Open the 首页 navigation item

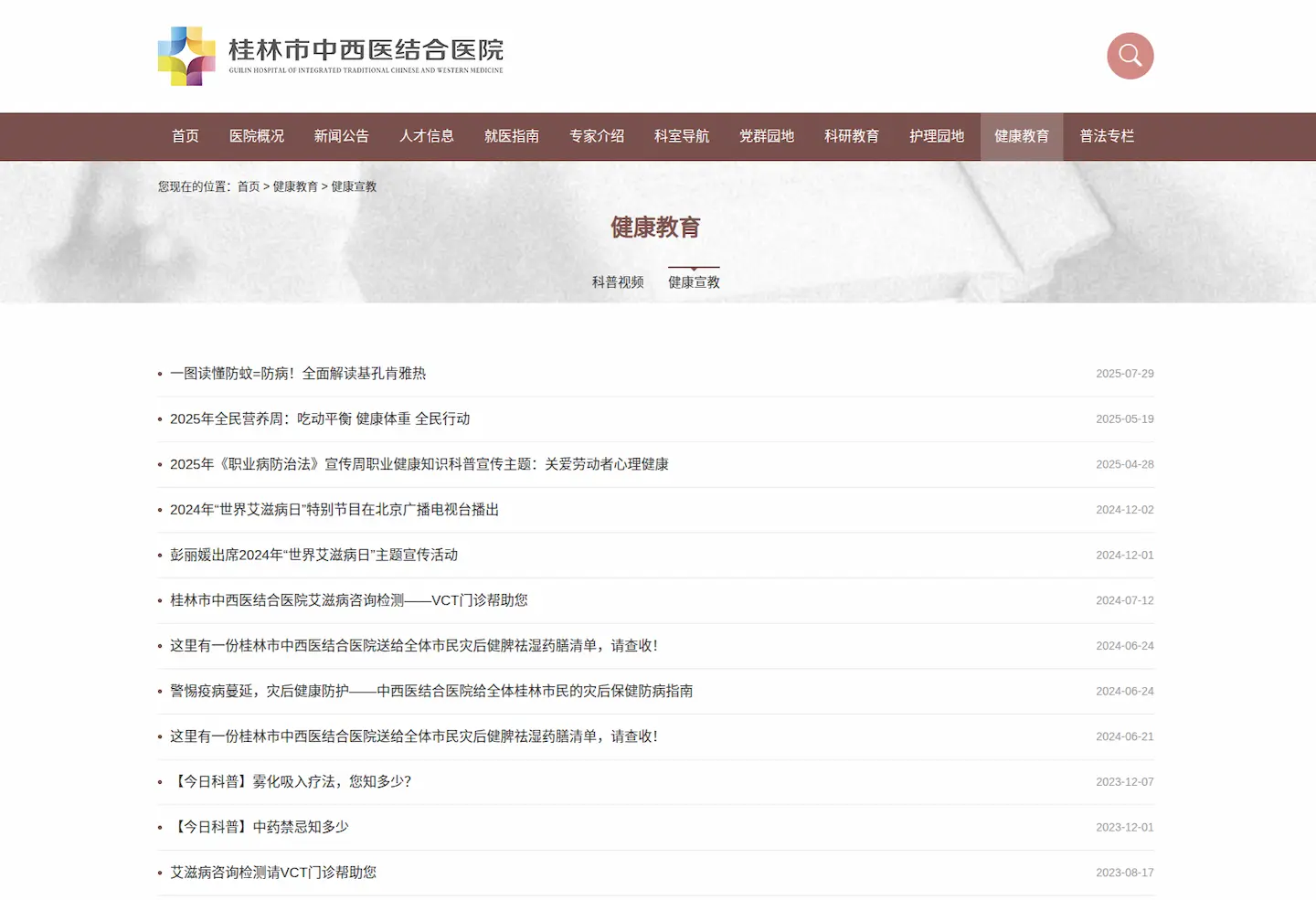[x=186, y=136]
